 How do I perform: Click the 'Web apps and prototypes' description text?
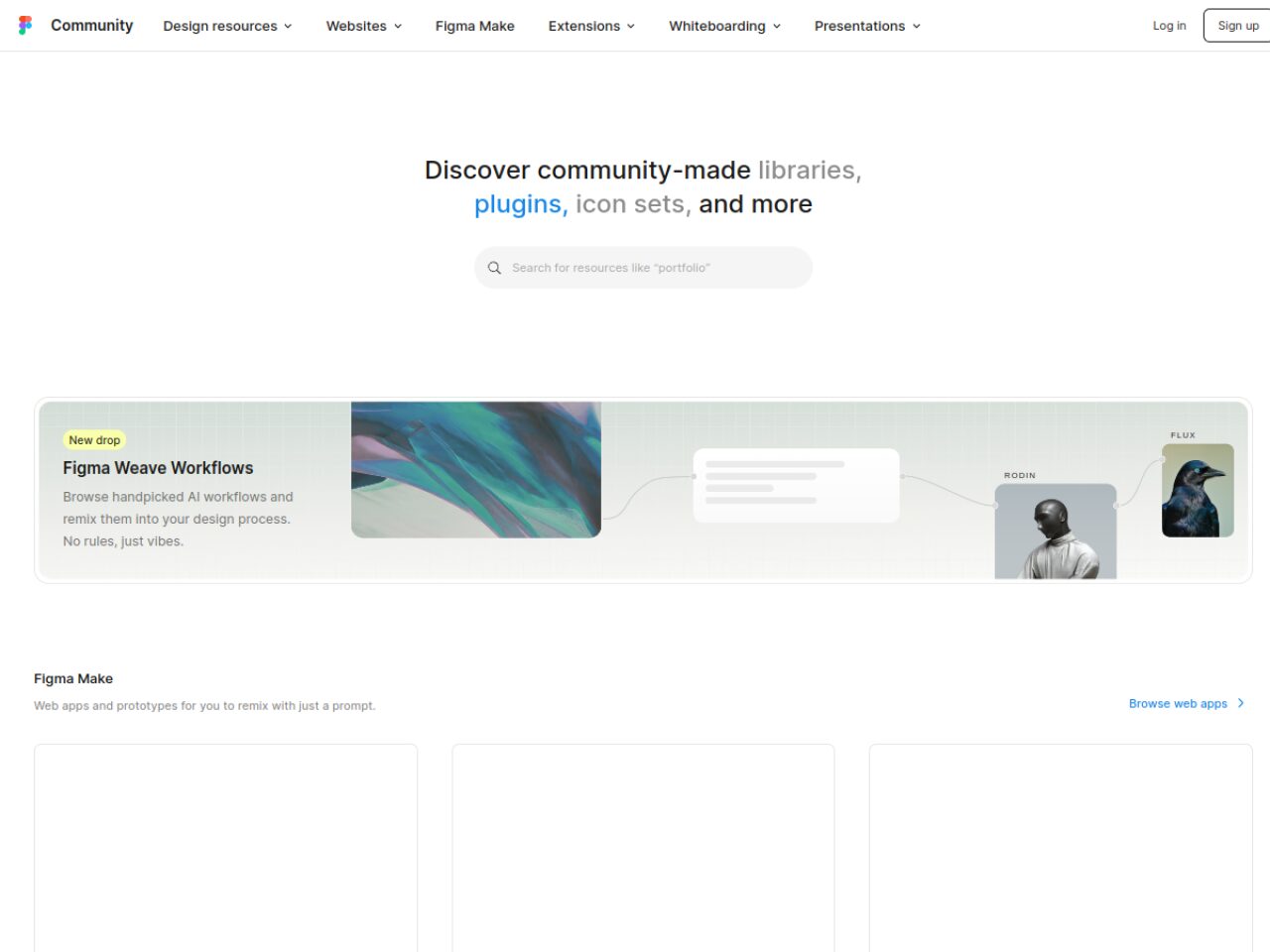(x=204, y=706)
